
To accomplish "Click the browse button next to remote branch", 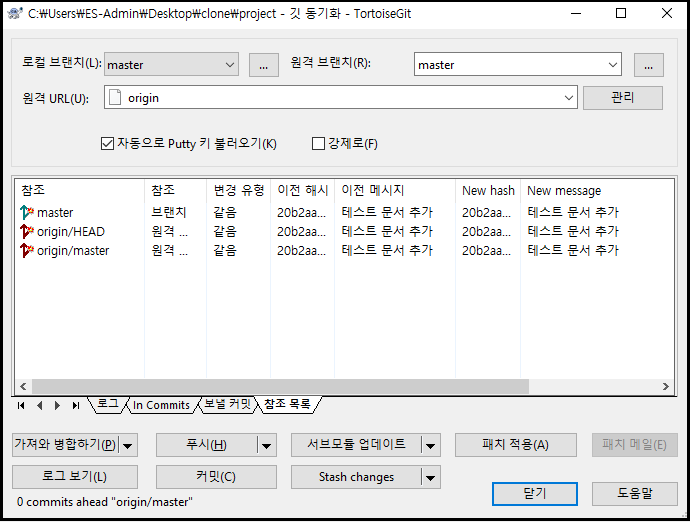I will point(649,65).
